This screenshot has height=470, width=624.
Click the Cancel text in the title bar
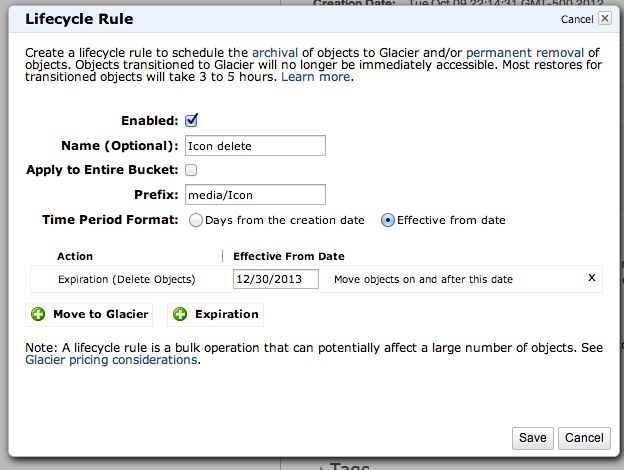coord(577,19)
